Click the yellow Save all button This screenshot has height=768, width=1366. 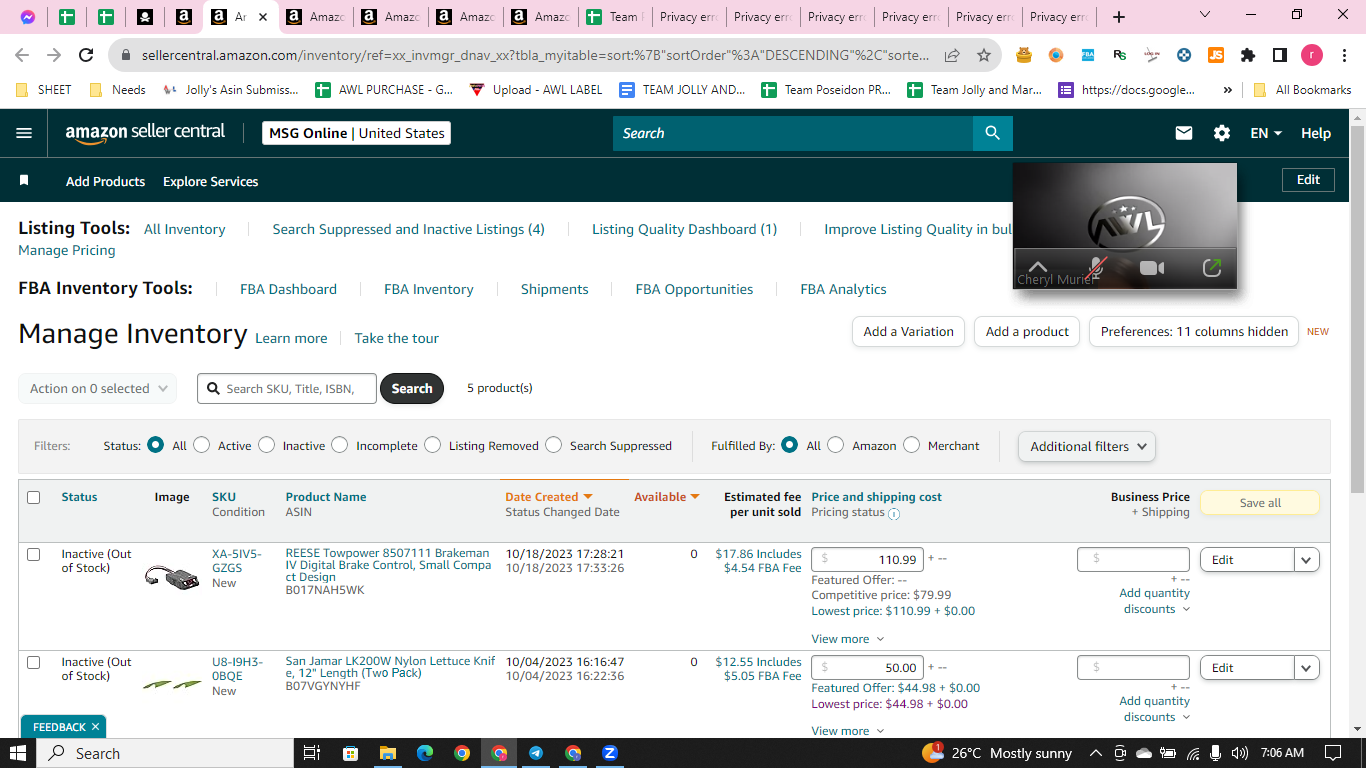coord(1260,503)
